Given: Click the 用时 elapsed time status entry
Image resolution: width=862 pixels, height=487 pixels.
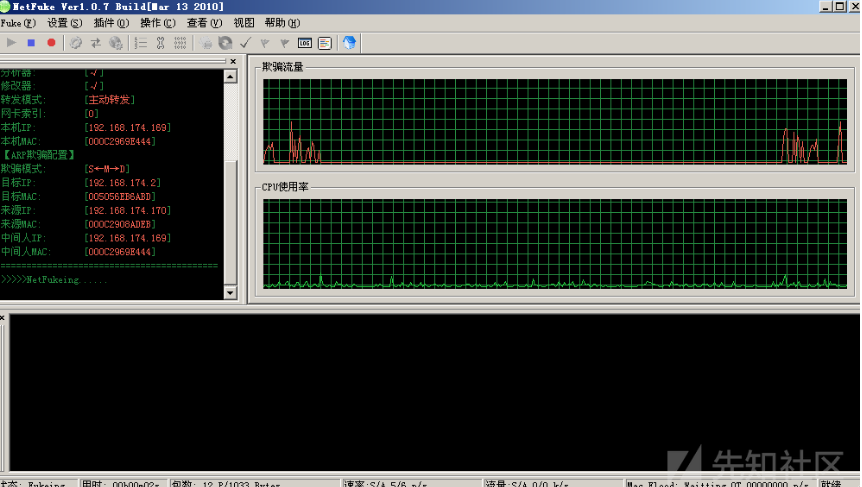Looking at the screenshot, I should (x=123, y=483).
